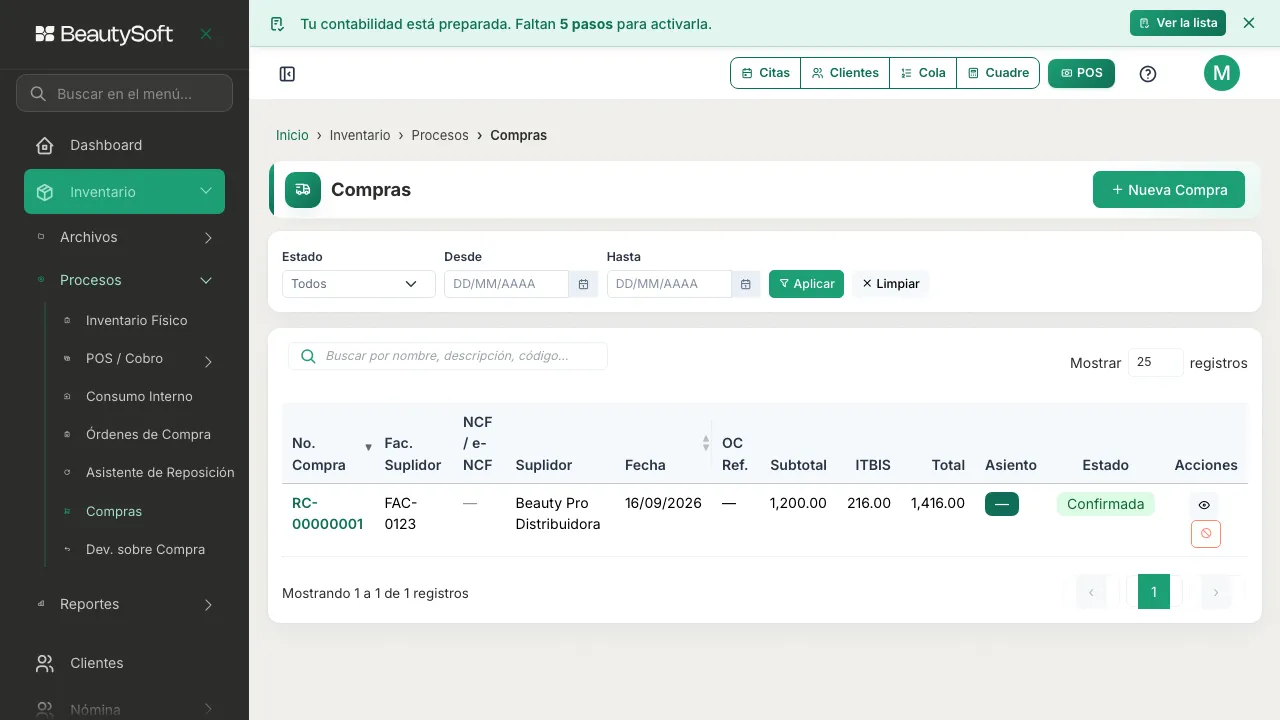Click the search magnifier icon in table search

point(308,356)
